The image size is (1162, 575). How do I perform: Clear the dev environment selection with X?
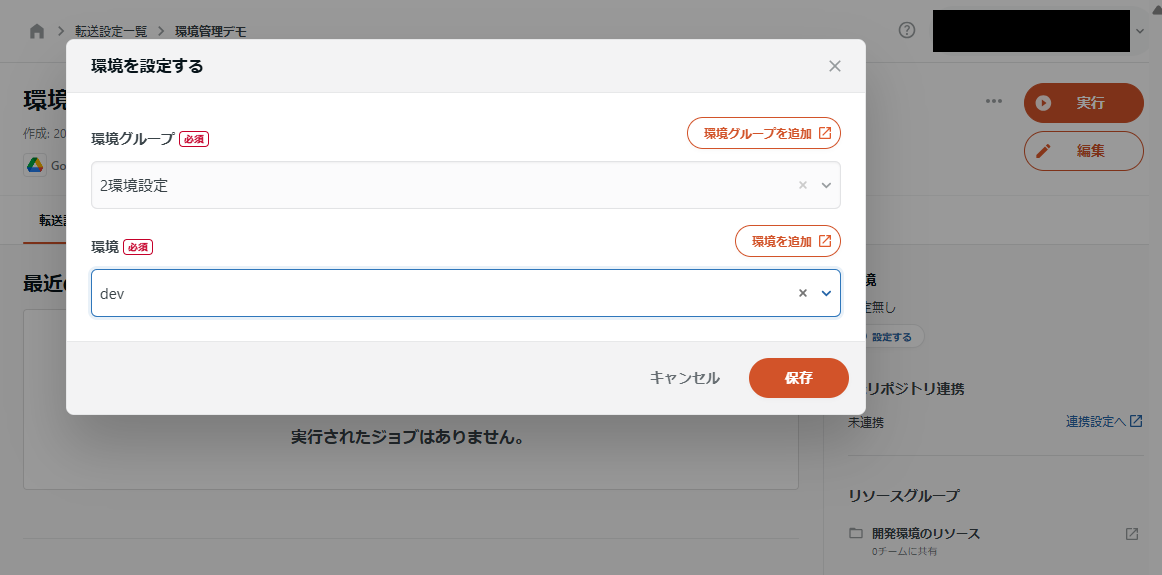(x=803, y=293)
